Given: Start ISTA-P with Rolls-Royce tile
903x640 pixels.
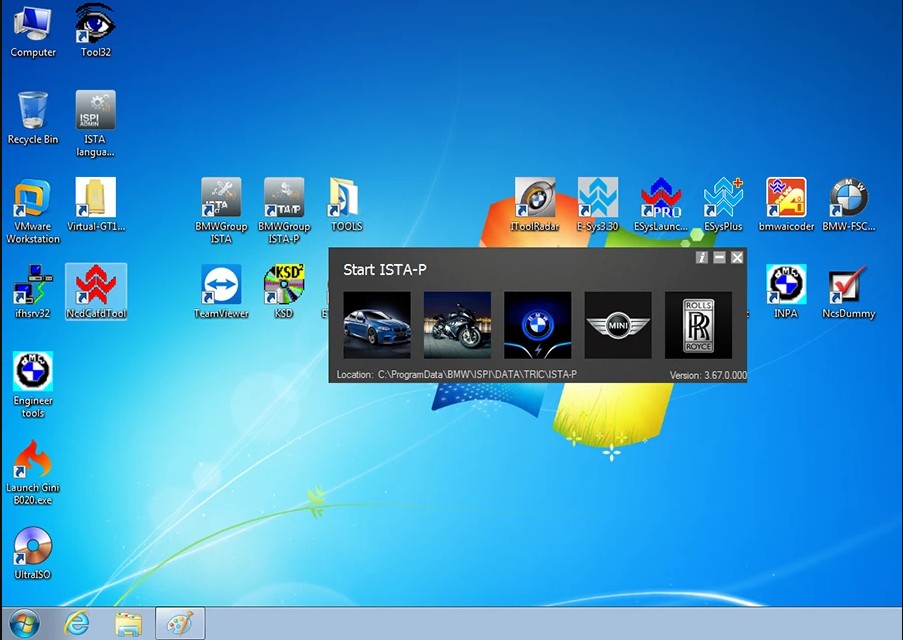Looking at the screenshot, I should [699, 325].
